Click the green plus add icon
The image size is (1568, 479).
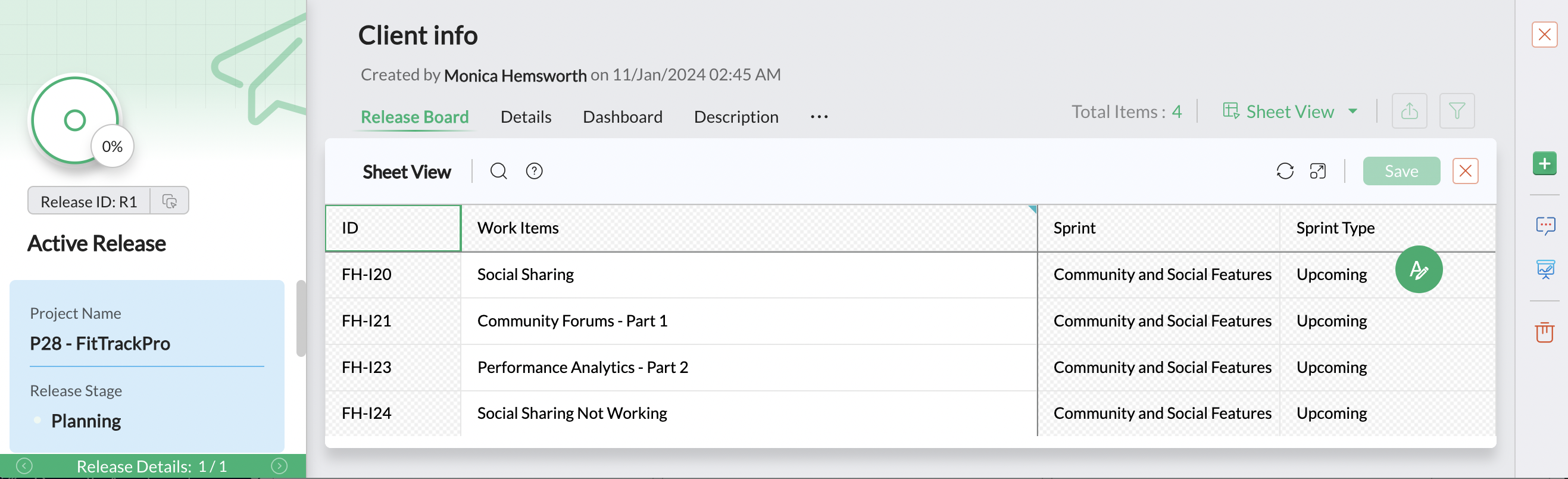coord(1544,163)
